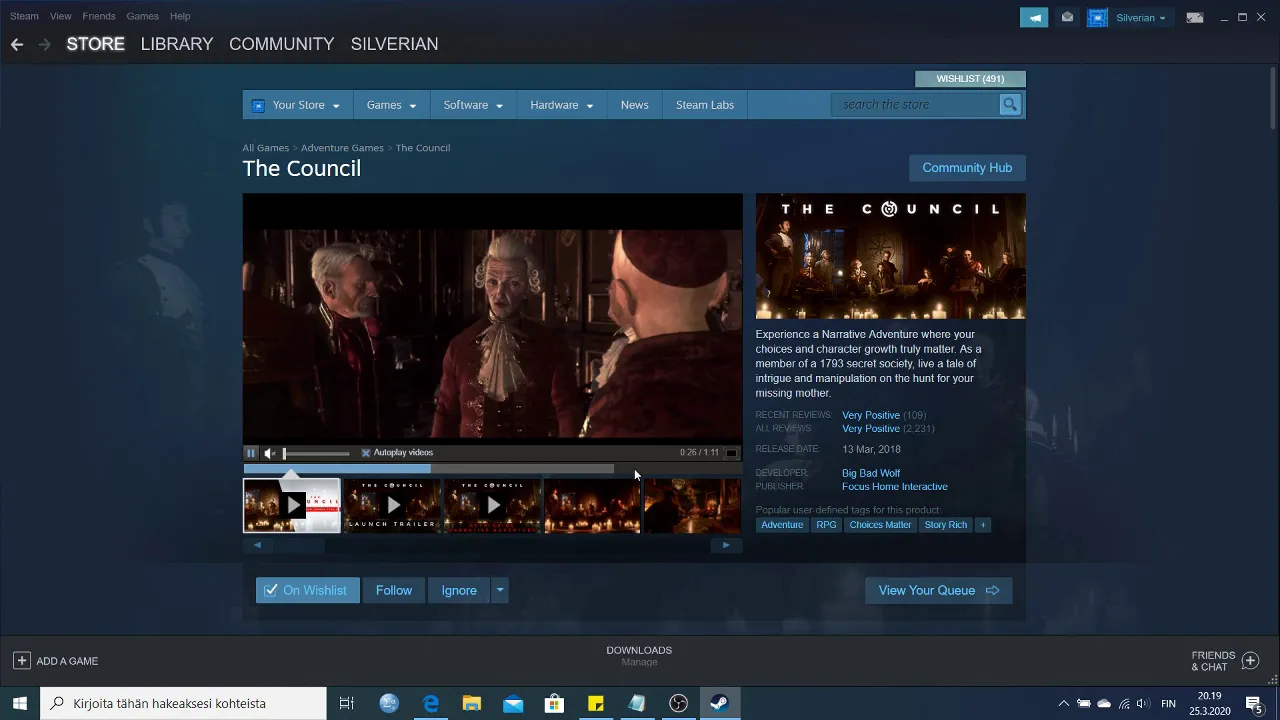This screenshot has width=1280, height=720.
Task: Expand the Software dropdown
Action: [x=473, y=105]
